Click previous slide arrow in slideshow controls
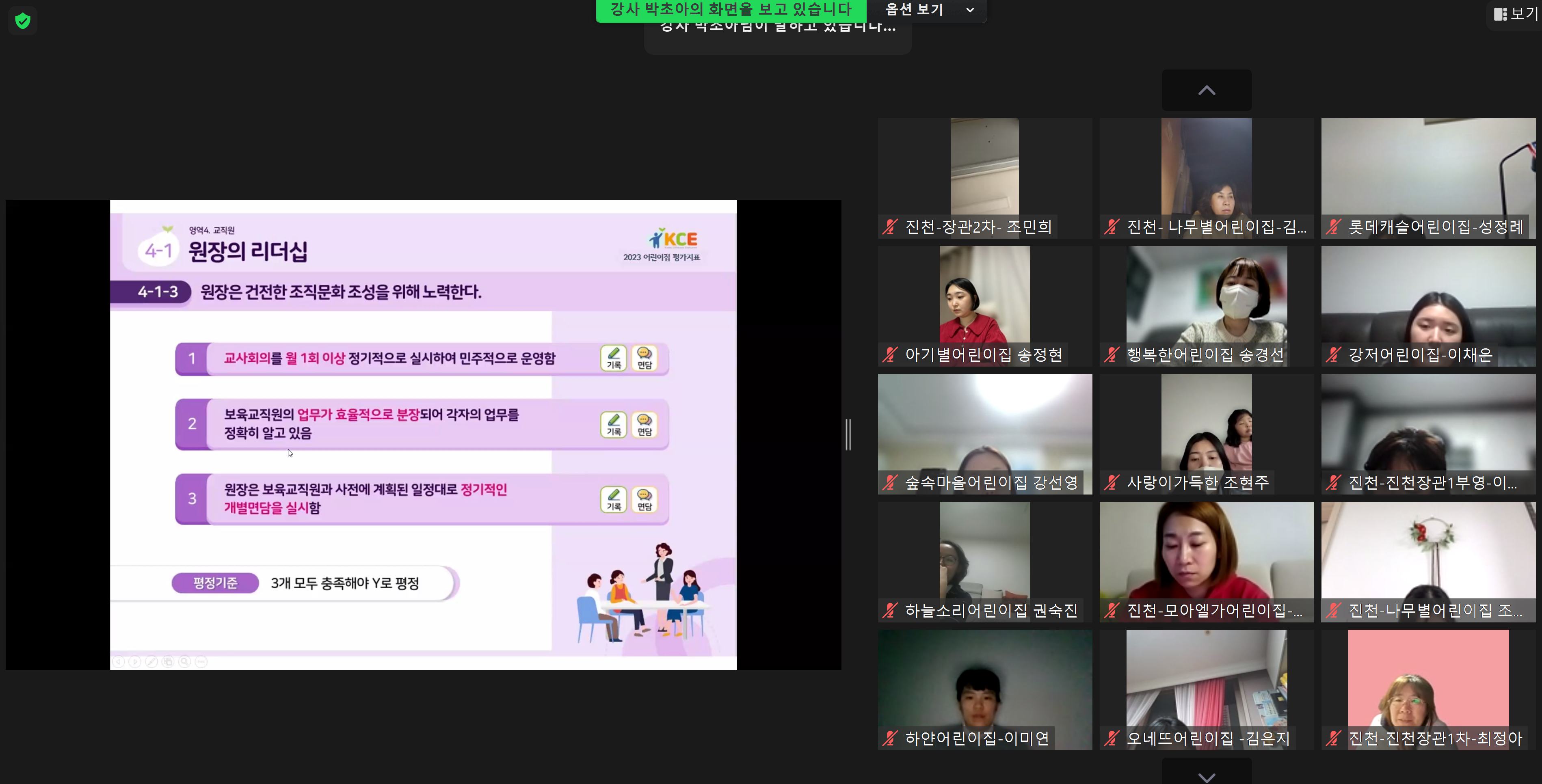1542x784 pixels. pos(119,661)
